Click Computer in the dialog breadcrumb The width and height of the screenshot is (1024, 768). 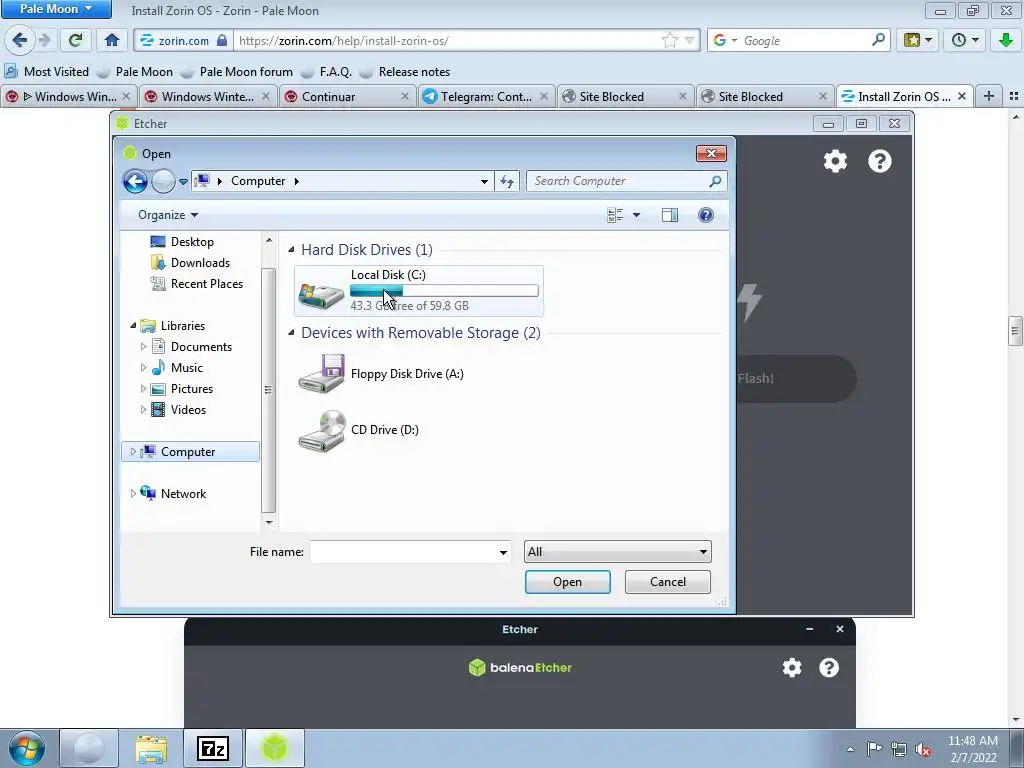[x=258, y=181]
